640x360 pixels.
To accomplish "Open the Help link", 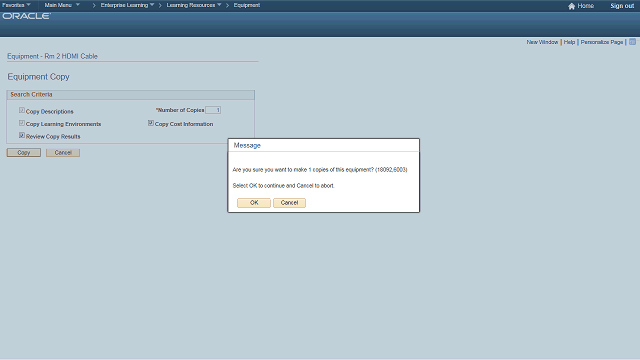I will click(x=569, y=42).
